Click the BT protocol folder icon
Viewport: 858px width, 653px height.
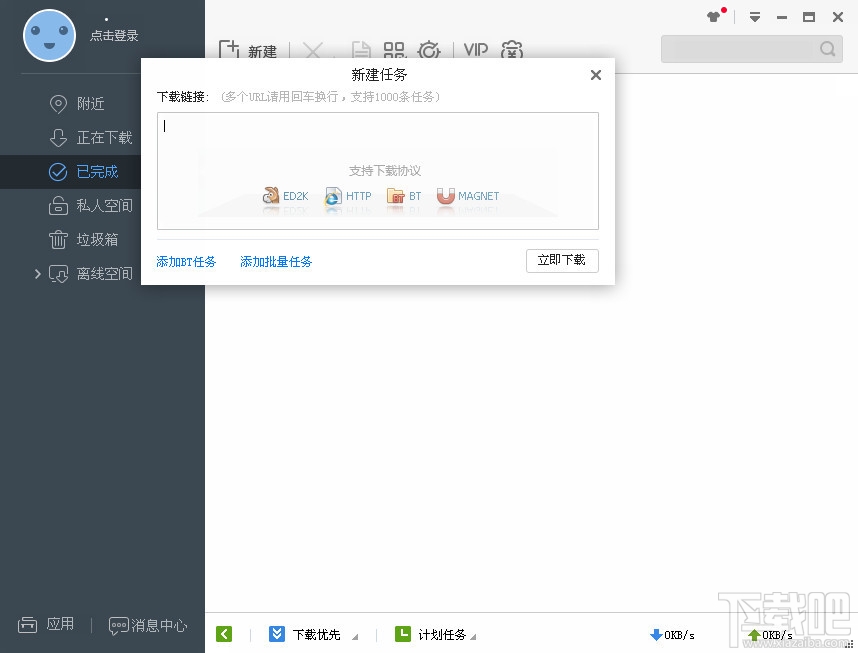click(x=394, y=195)
